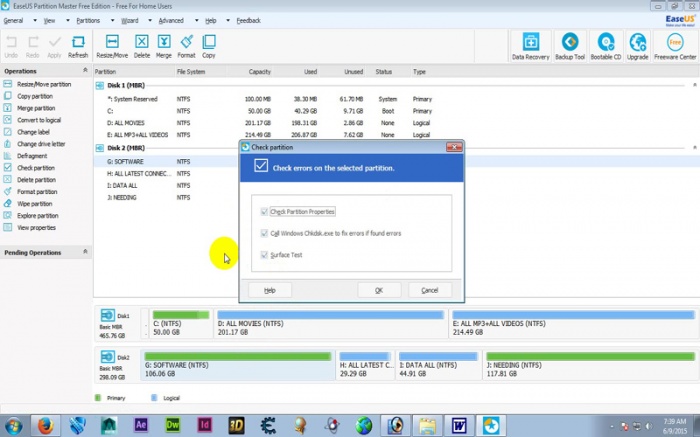Click the Copy partition toolbar icon
This screenshot has height=437, width=700.
click(209, 45)
